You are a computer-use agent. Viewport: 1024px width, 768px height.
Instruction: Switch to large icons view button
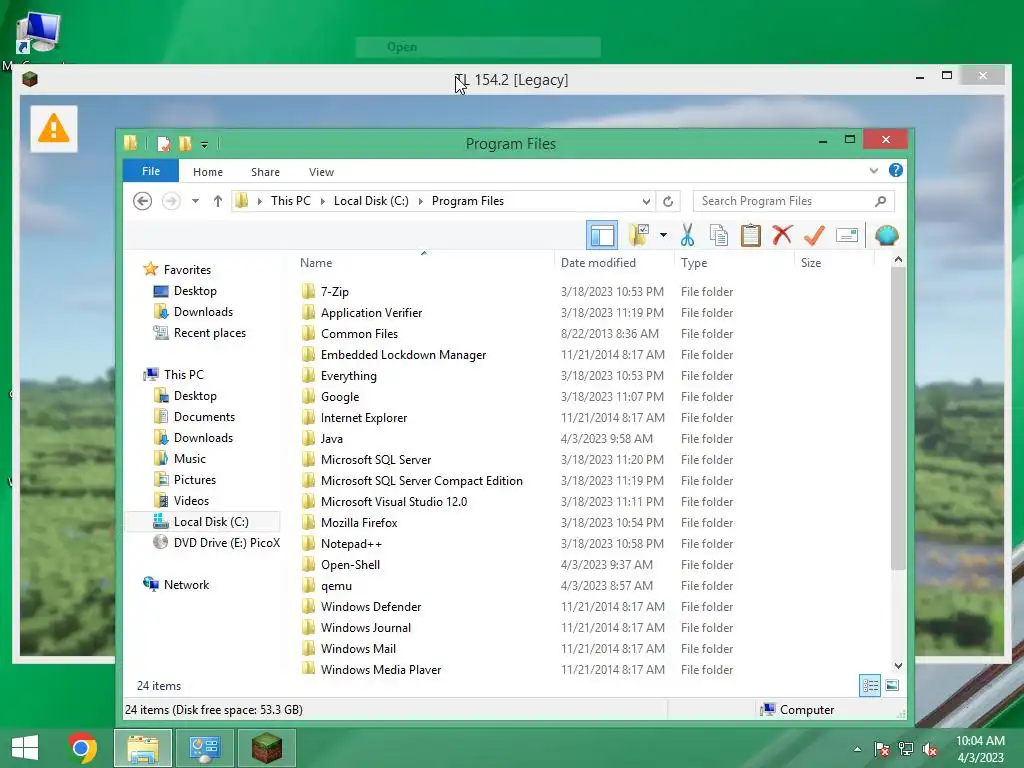pyautogui.click(x=892, y=685)
